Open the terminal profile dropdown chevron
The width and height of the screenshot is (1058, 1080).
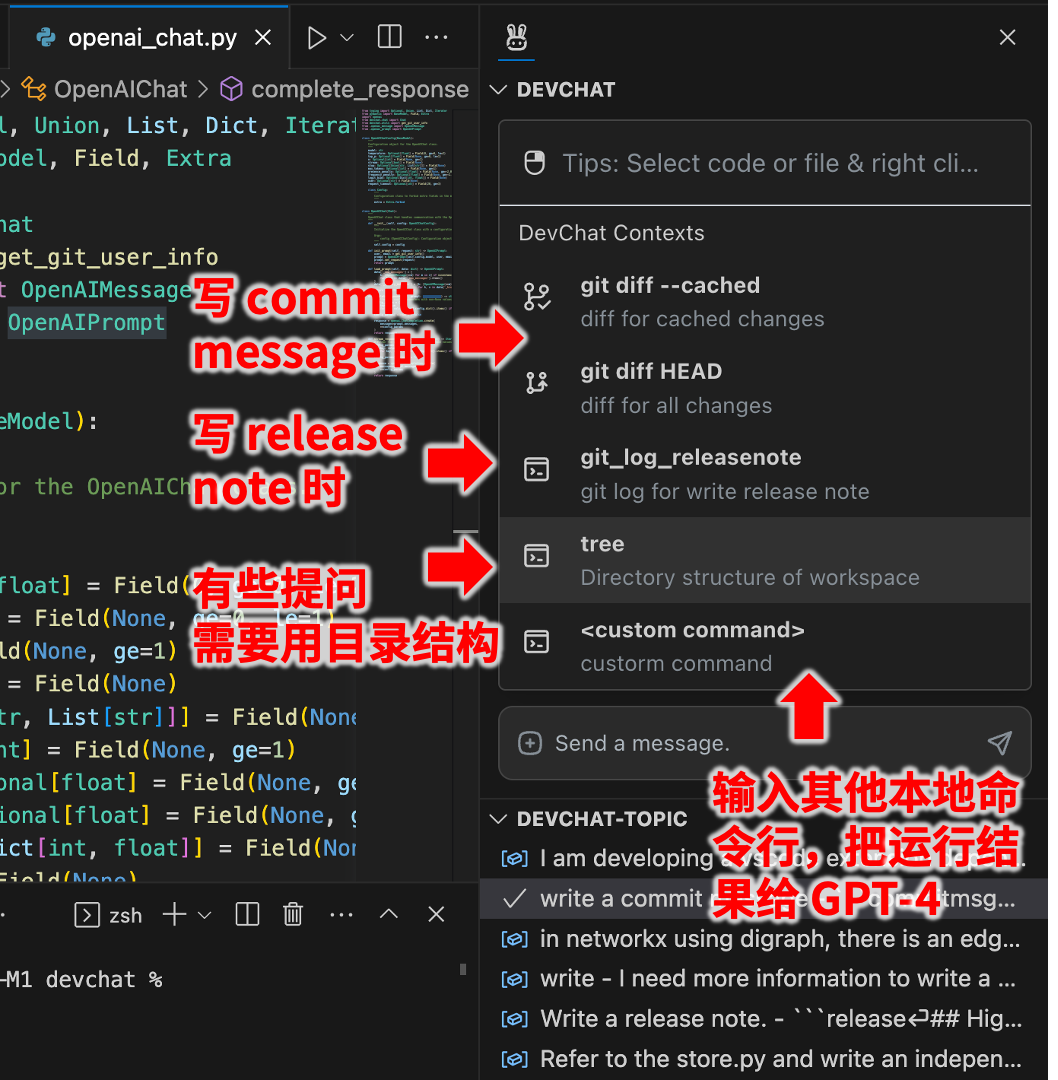point(202,913)
